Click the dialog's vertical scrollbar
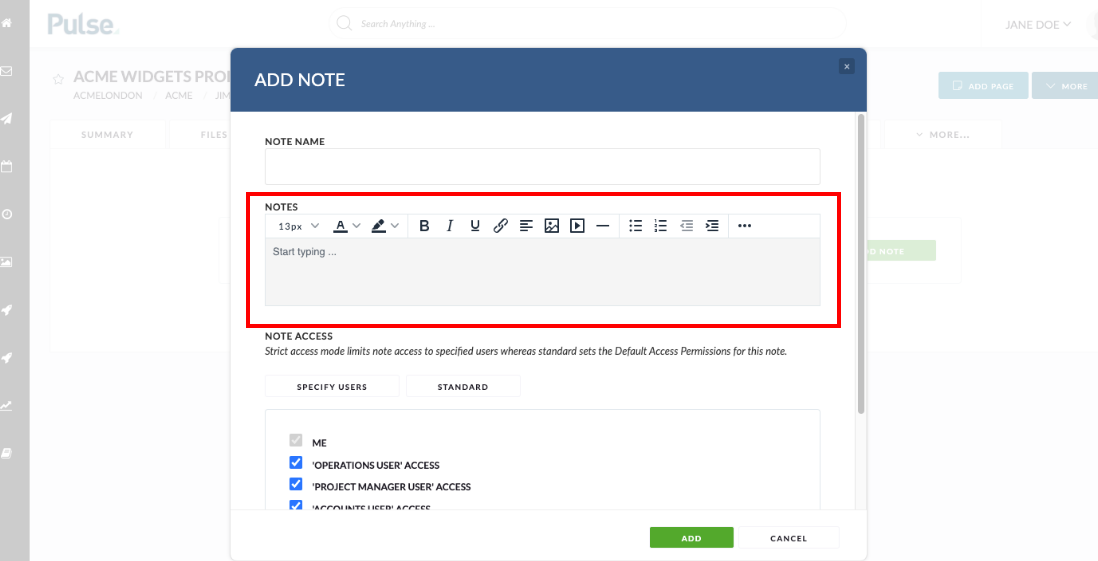1098x561 pixels. pos(861,263)
